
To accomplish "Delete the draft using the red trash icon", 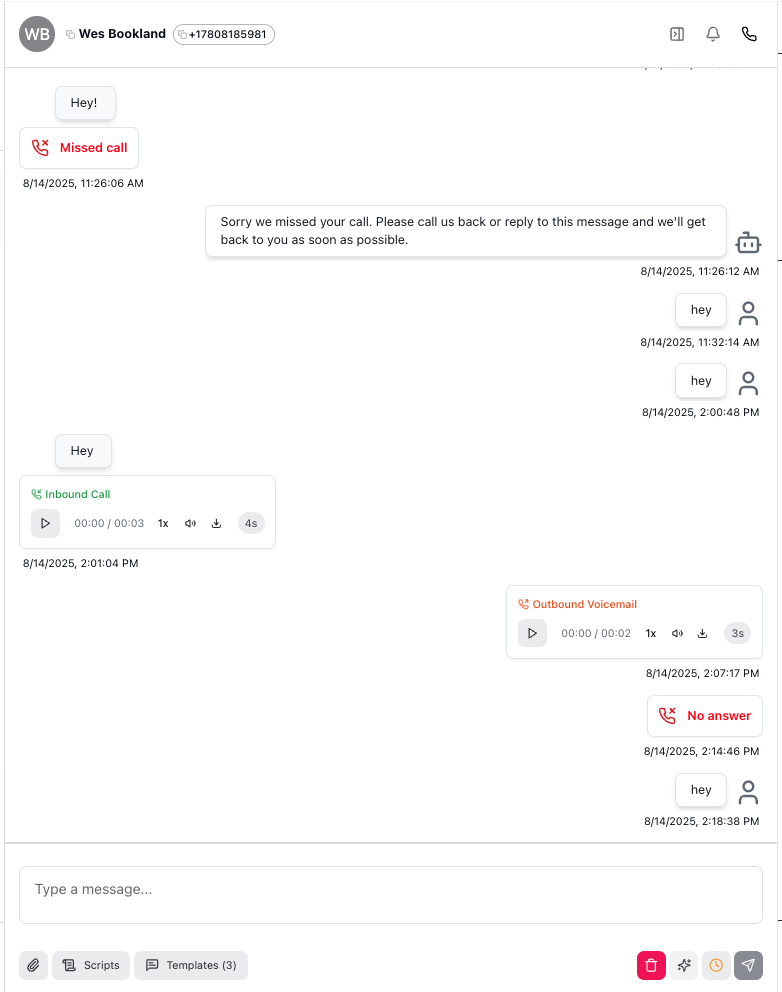I will click(651, 965).
